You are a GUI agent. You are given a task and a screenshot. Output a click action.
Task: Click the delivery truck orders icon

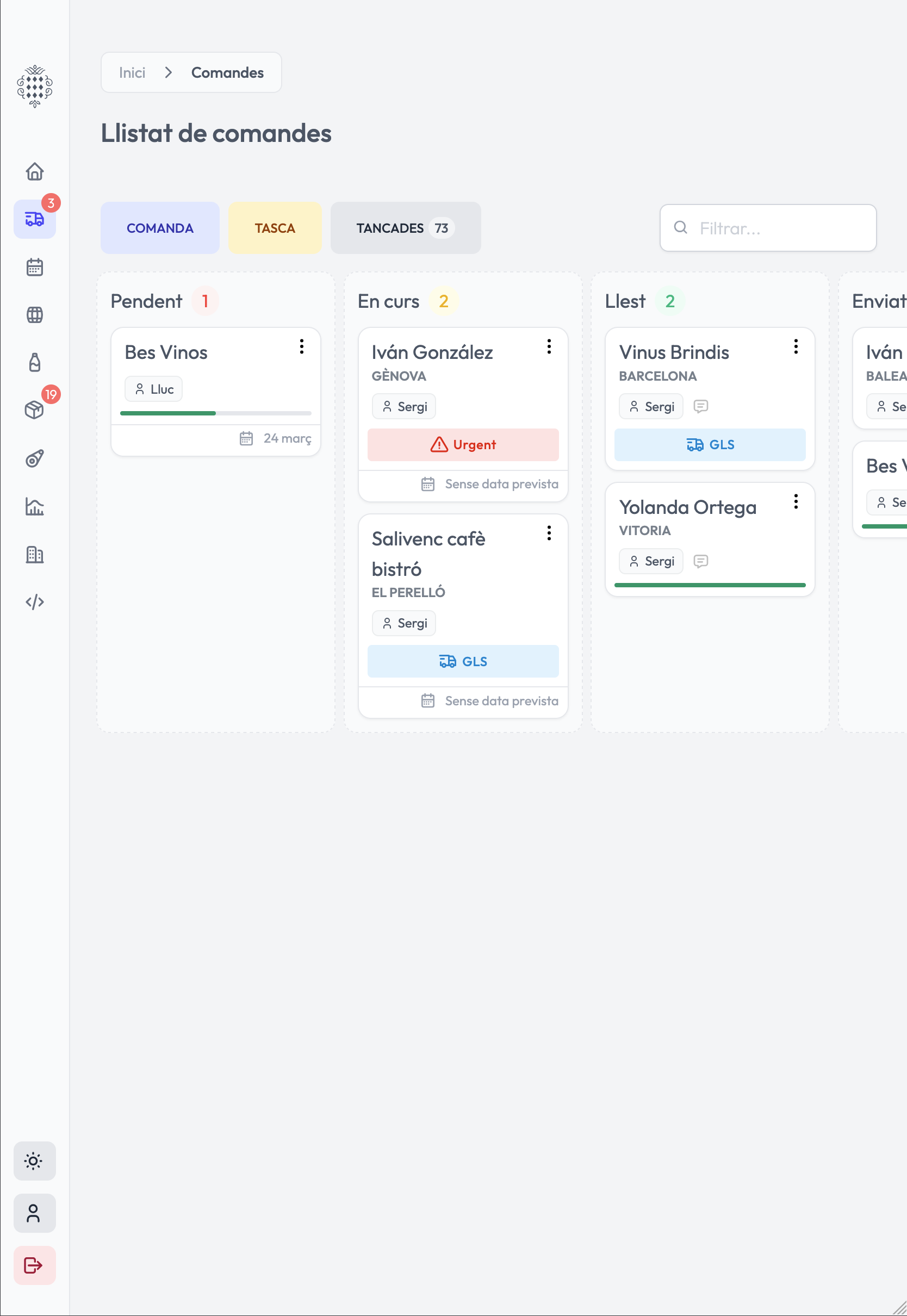click(x=35, y=219)
